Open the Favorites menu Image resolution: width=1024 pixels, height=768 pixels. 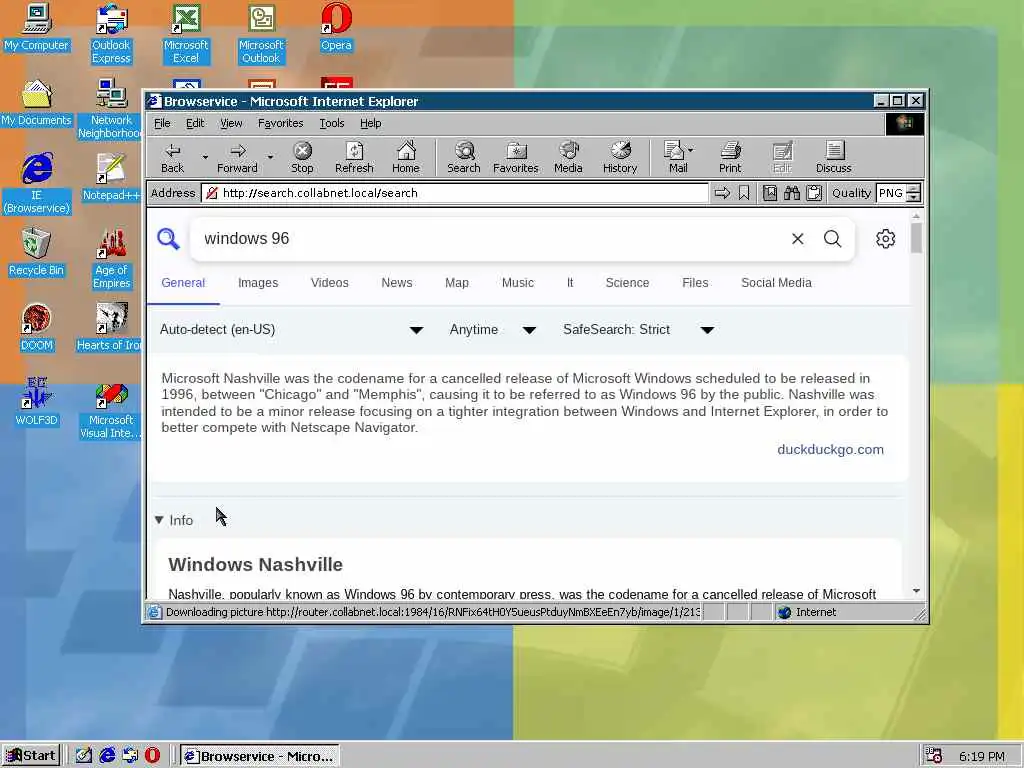pos(280,123)
